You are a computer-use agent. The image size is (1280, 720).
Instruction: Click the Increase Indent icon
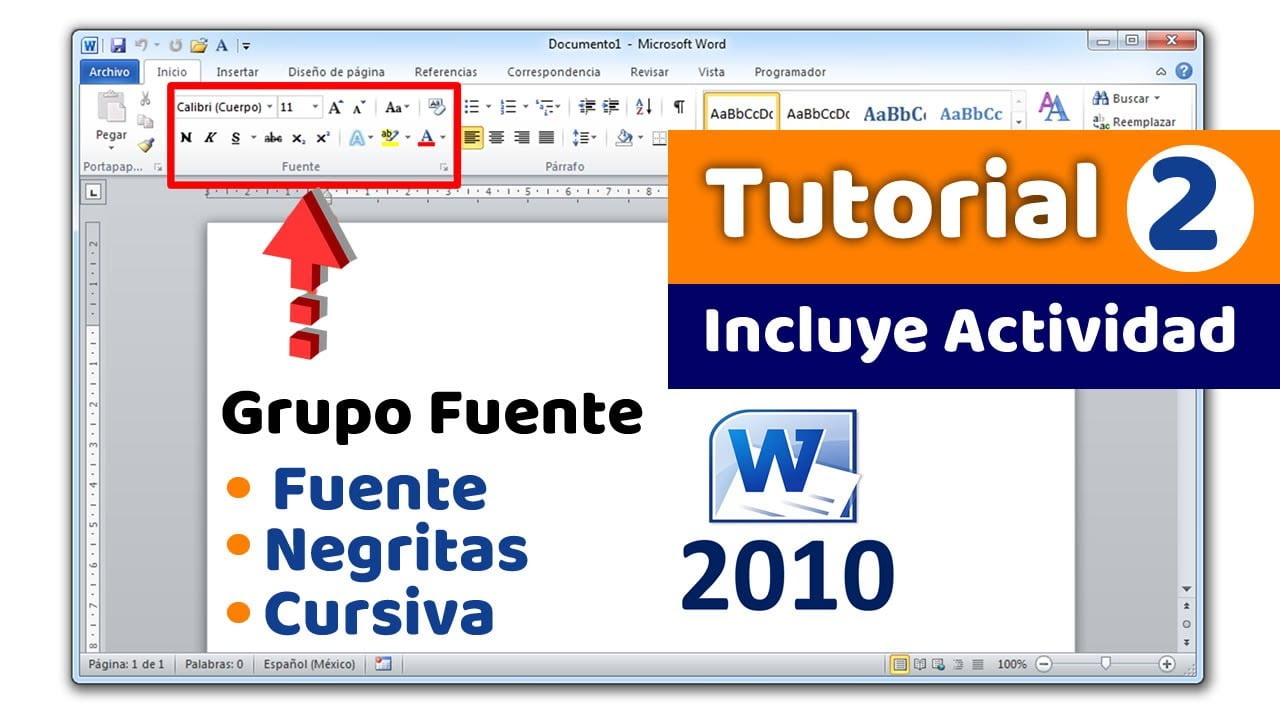611,107
